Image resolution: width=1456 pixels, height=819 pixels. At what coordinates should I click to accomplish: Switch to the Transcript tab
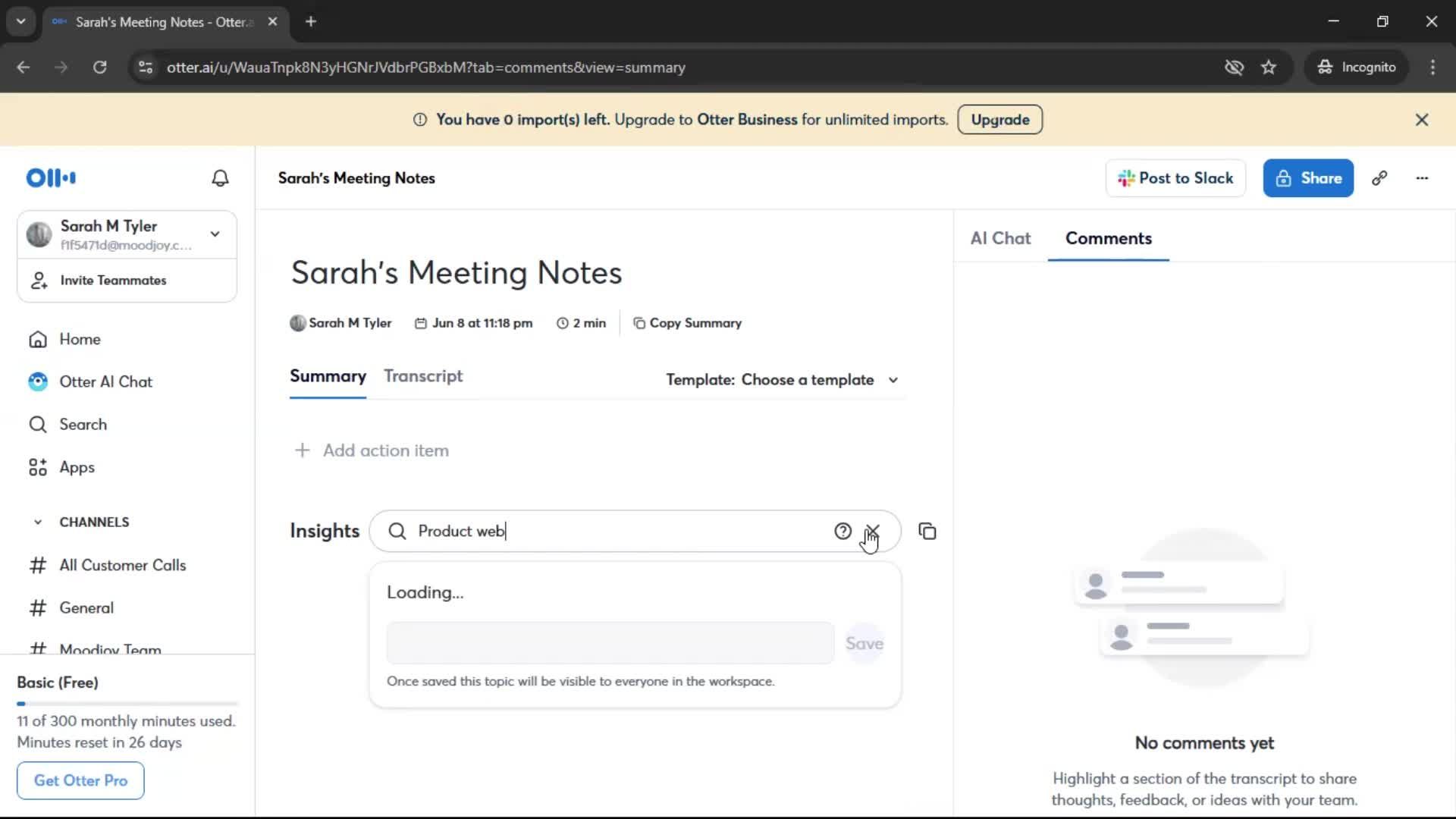tap(423, 376)
